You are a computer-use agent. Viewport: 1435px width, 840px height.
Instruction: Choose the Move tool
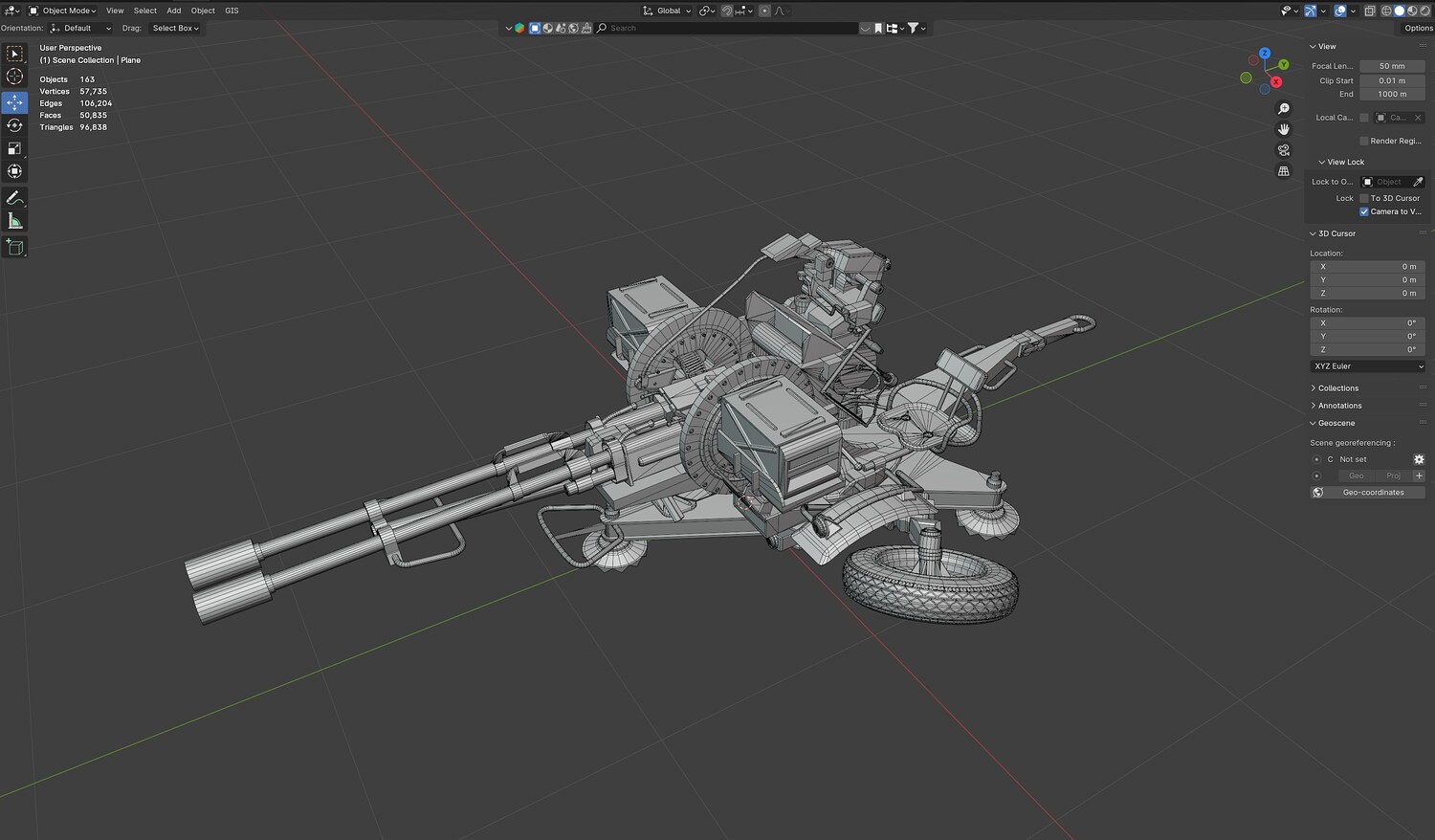pyautogui.click(x=14, y=102)
